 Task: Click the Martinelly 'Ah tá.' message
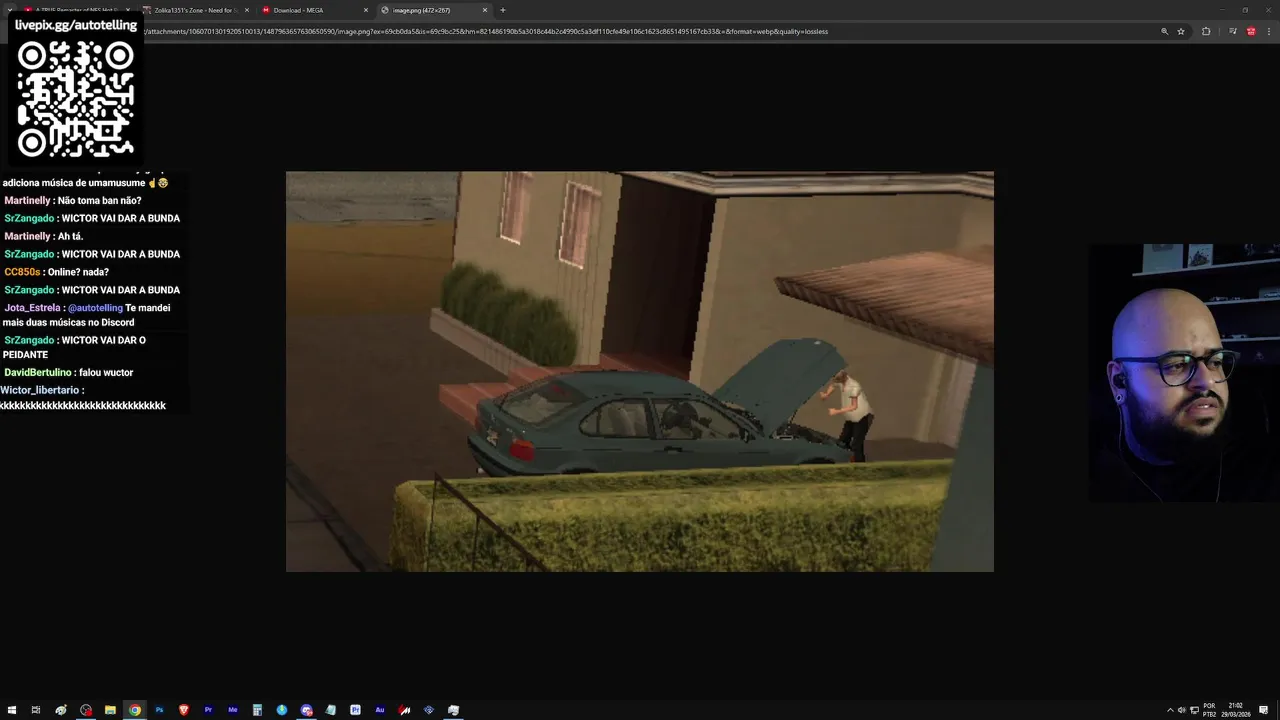click(x=43, y=237)
